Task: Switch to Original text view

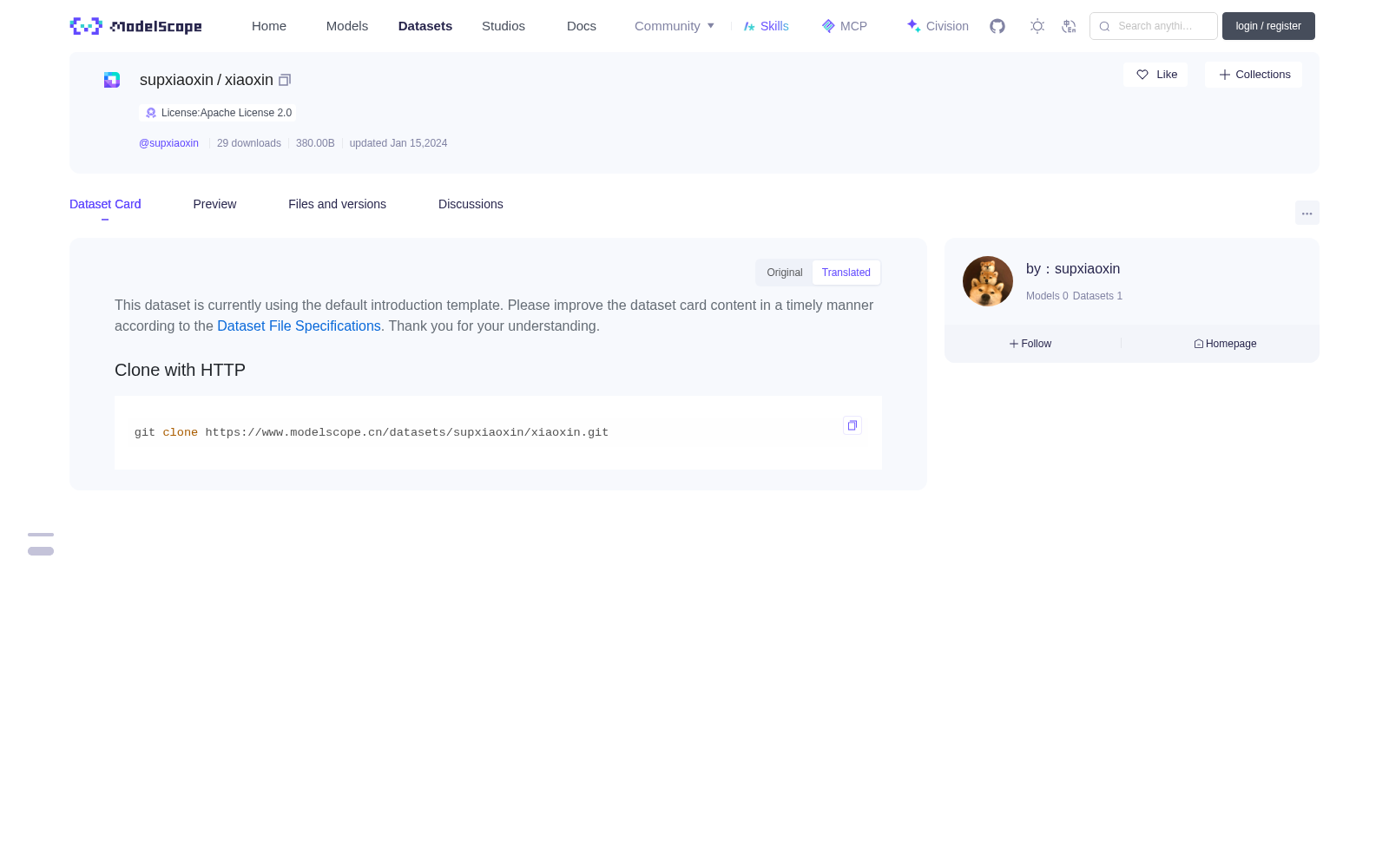Action: 785,273
